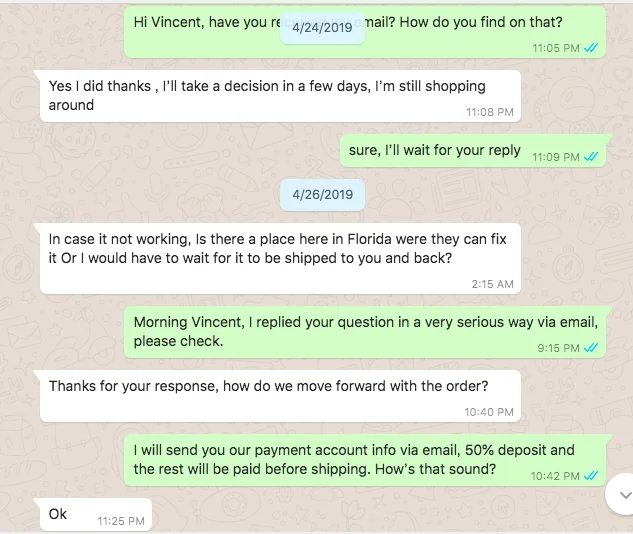The image size is (633, 534).
Task: Click message "sure, I'll wait for your reply"
Action: tap(473, 151)
